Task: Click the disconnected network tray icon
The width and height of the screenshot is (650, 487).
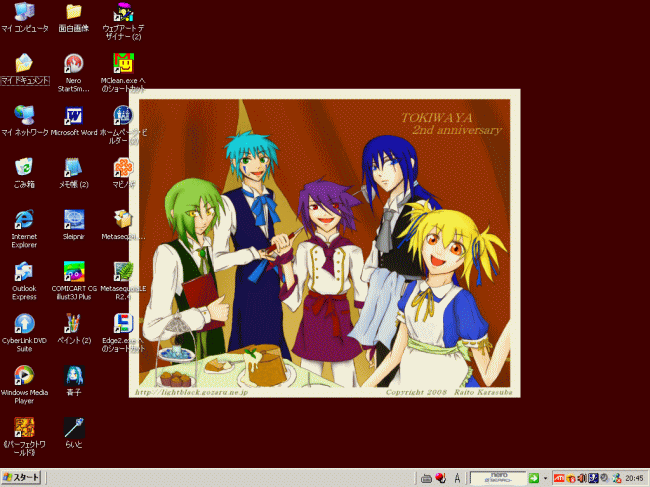Action: coord(616,478)
